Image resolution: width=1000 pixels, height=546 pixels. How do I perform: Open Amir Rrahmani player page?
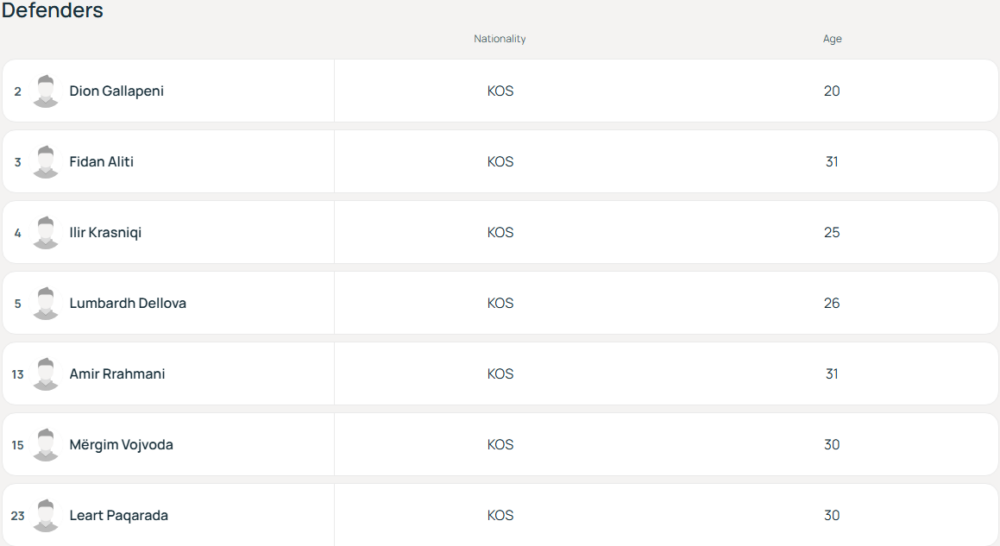117,374
